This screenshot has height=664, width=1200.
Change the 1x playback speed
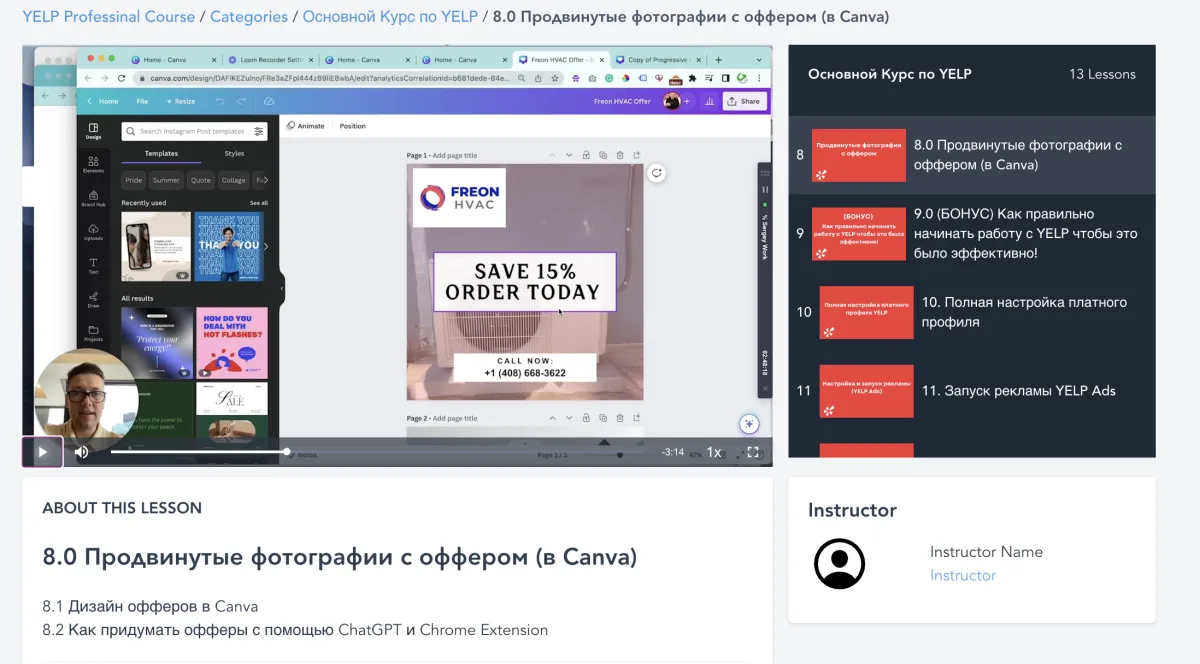[714, 452]
